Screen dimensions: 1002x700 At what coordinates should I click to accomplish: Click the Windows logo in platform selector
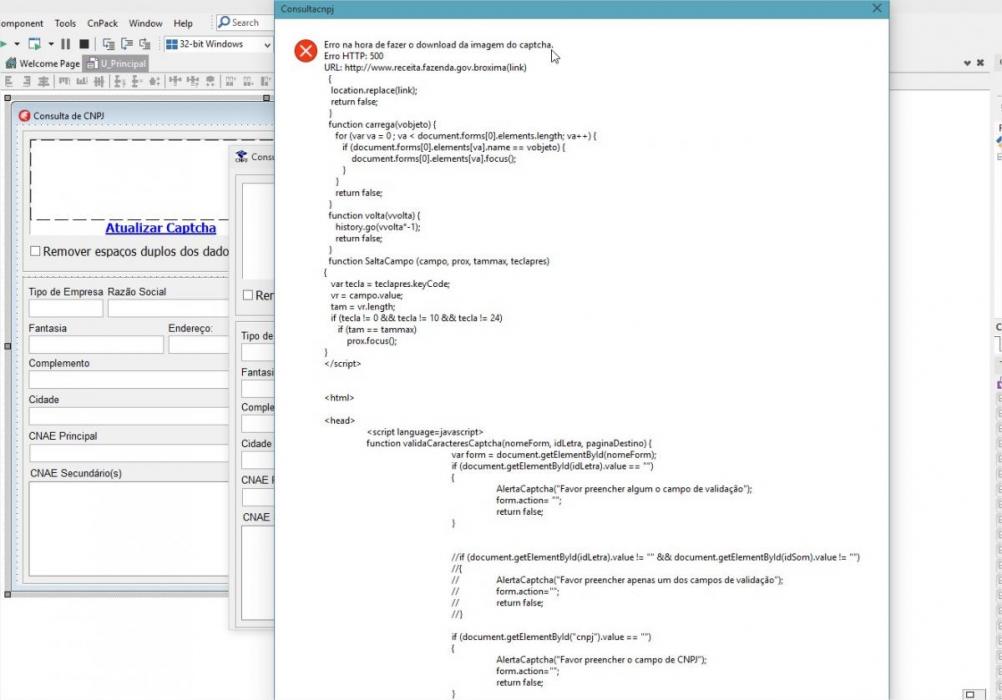(x=171, y=44)
